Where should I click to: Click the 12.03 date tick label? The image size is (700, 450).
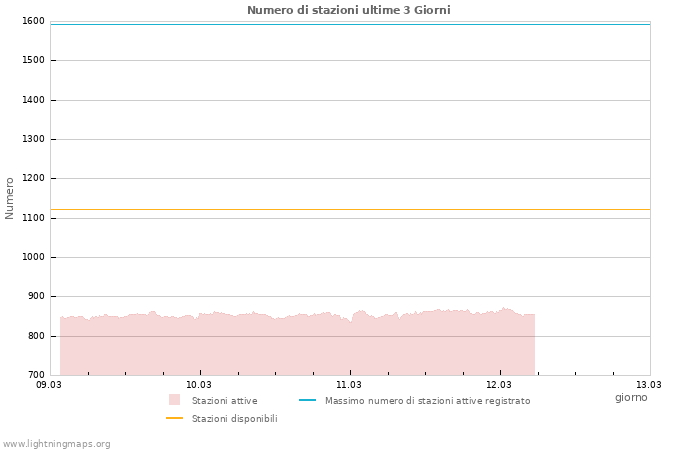499,384
